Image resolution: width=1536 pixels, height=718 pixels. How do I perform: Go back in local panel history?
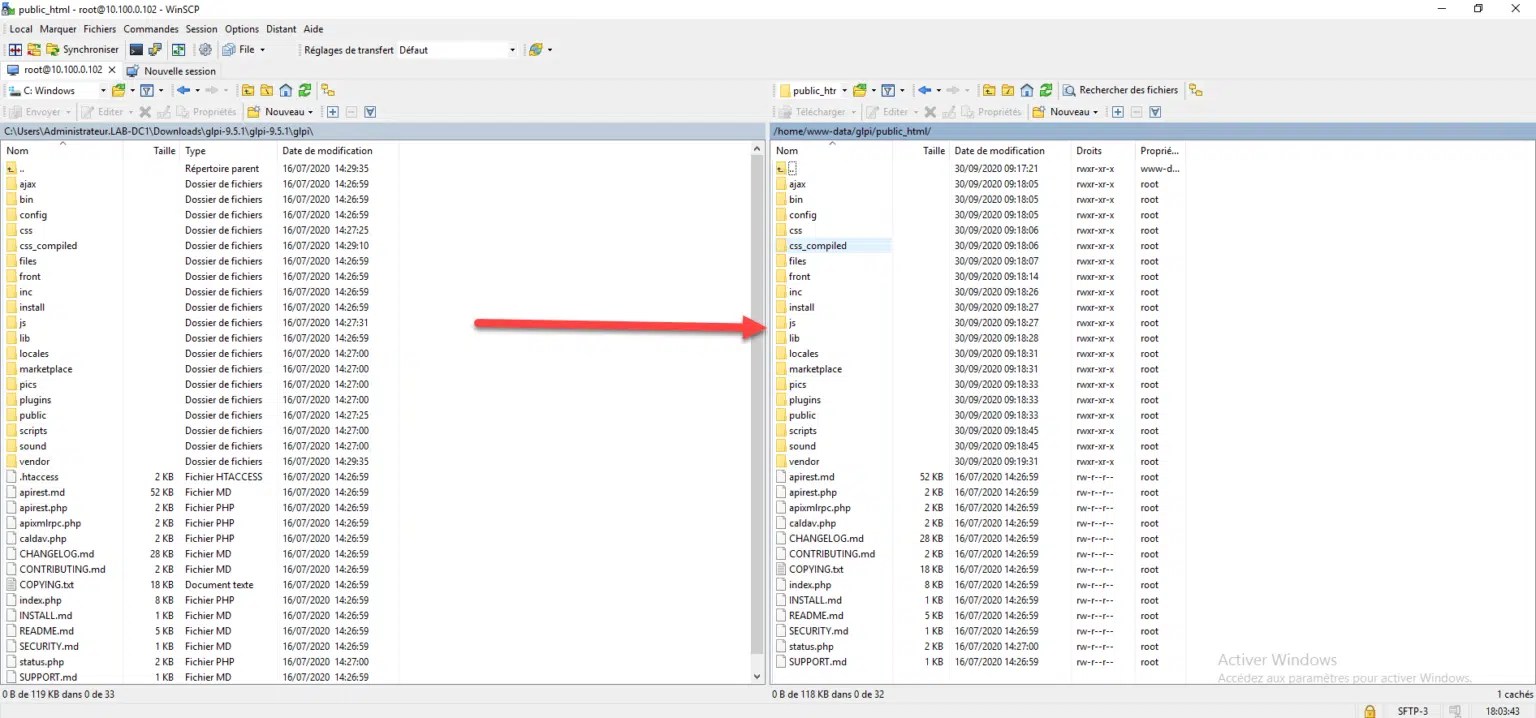click(x=183, y=90)
